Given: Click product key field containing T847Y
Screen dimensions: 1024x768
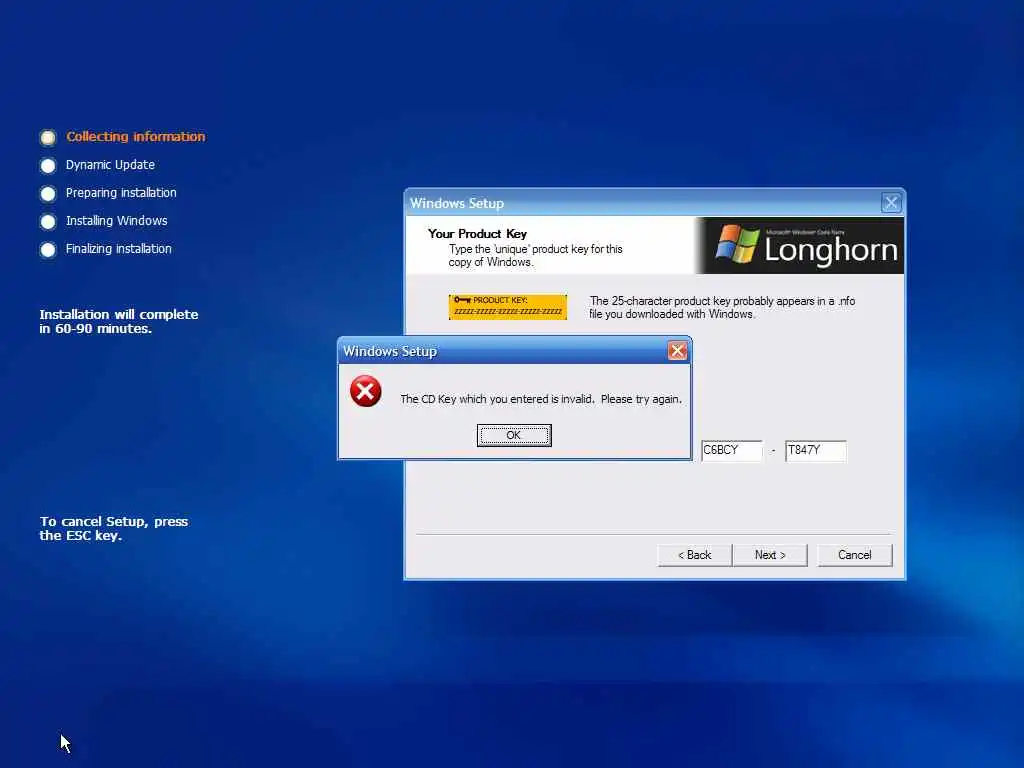Looking at the screenshot, I should (816, 451).
